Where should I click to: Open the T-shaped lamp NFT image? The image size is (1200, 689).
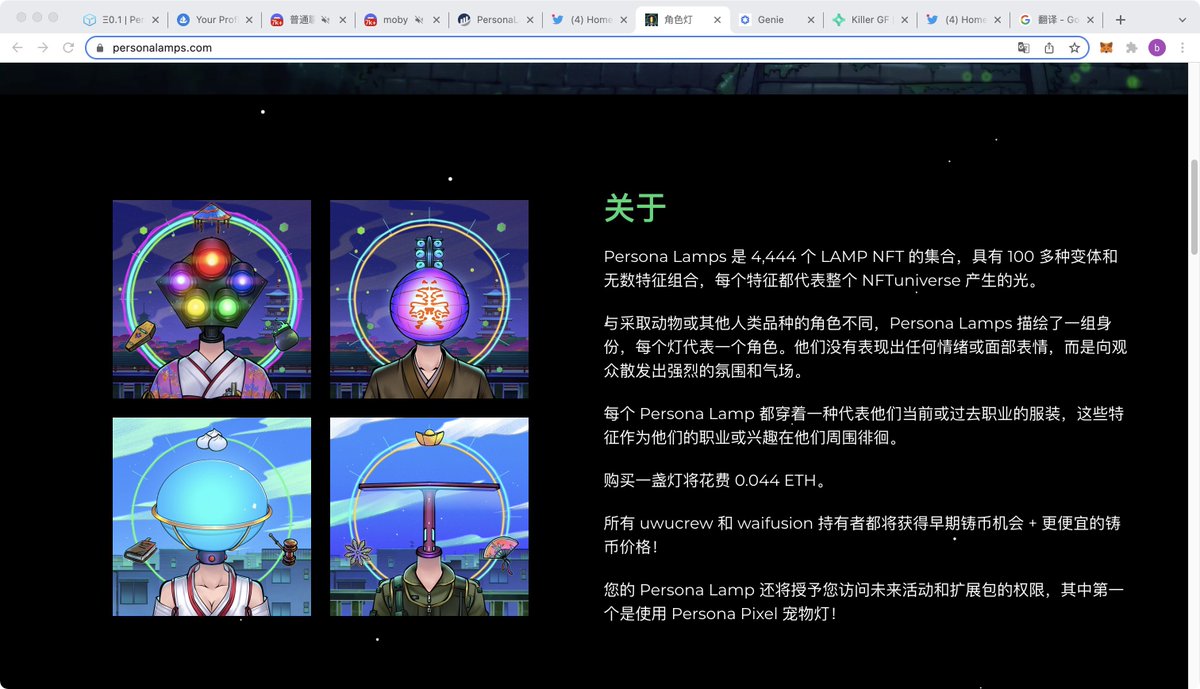click(429, 517)
